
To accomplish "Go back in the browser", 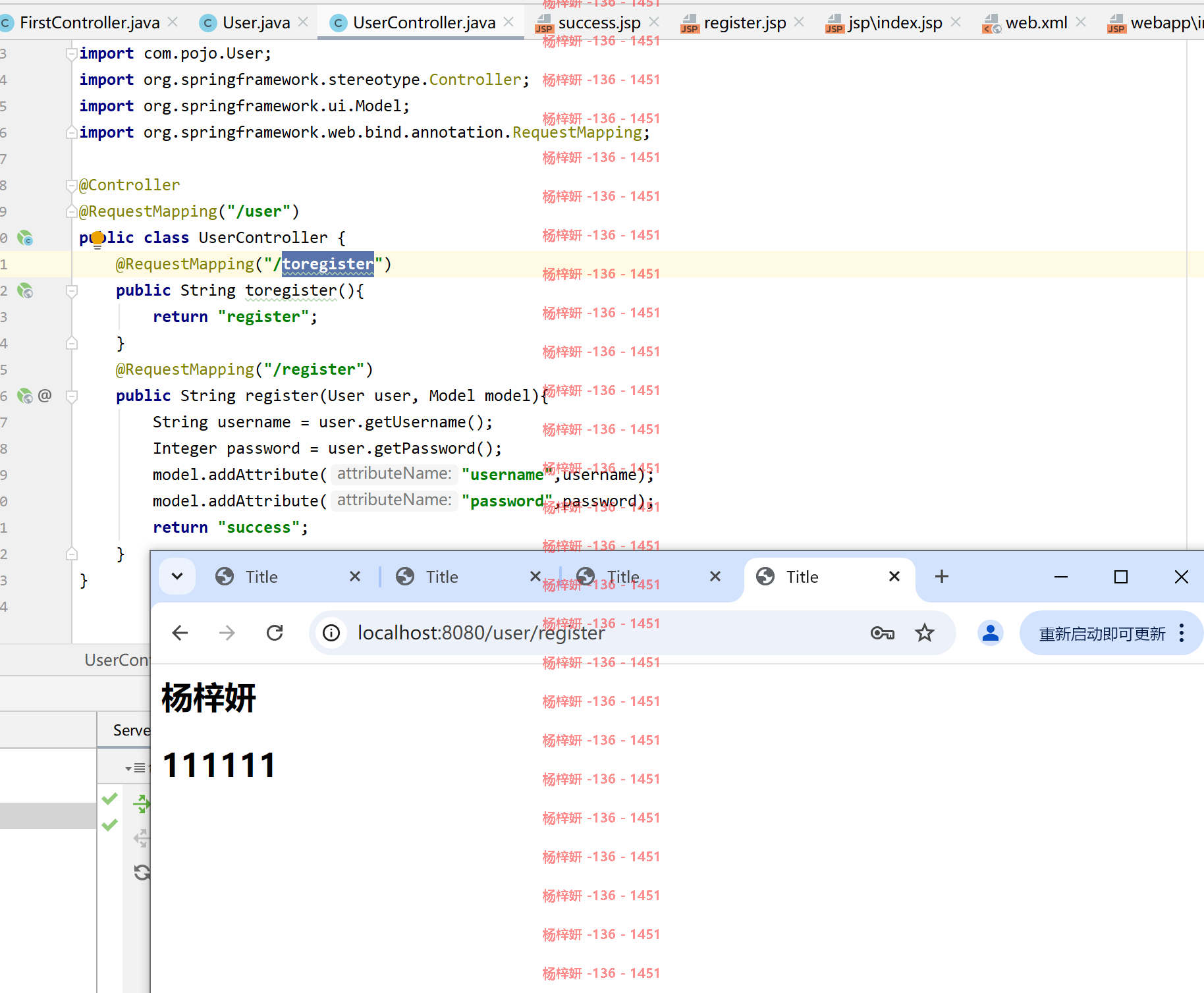I will 180,633.
